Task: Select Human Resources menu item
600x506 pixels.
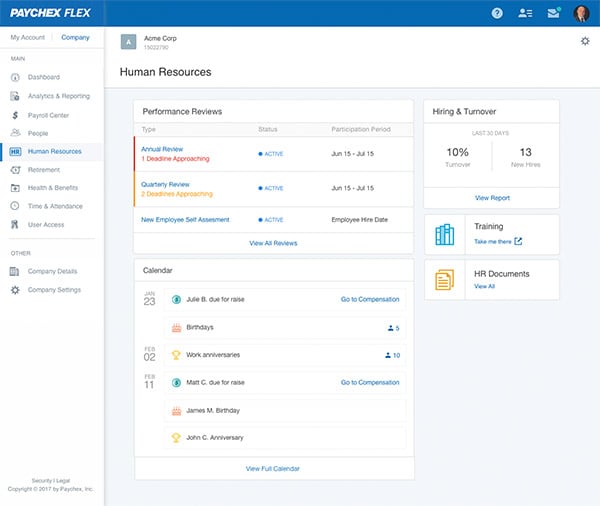Action: pyautogui.click(x=55, y=151)
